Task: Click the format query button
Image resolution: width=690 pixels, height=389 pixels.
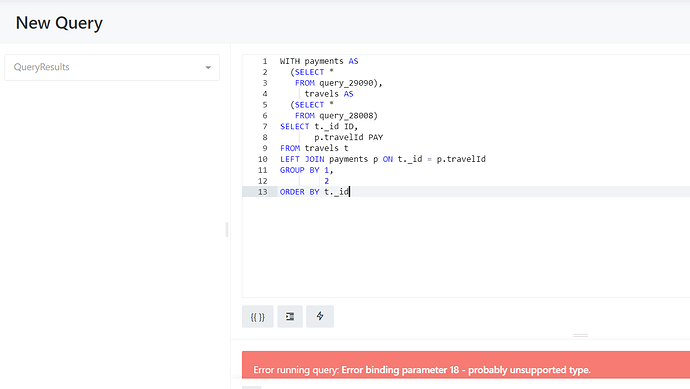Action: pyautogui.click(x=290, y=316)
